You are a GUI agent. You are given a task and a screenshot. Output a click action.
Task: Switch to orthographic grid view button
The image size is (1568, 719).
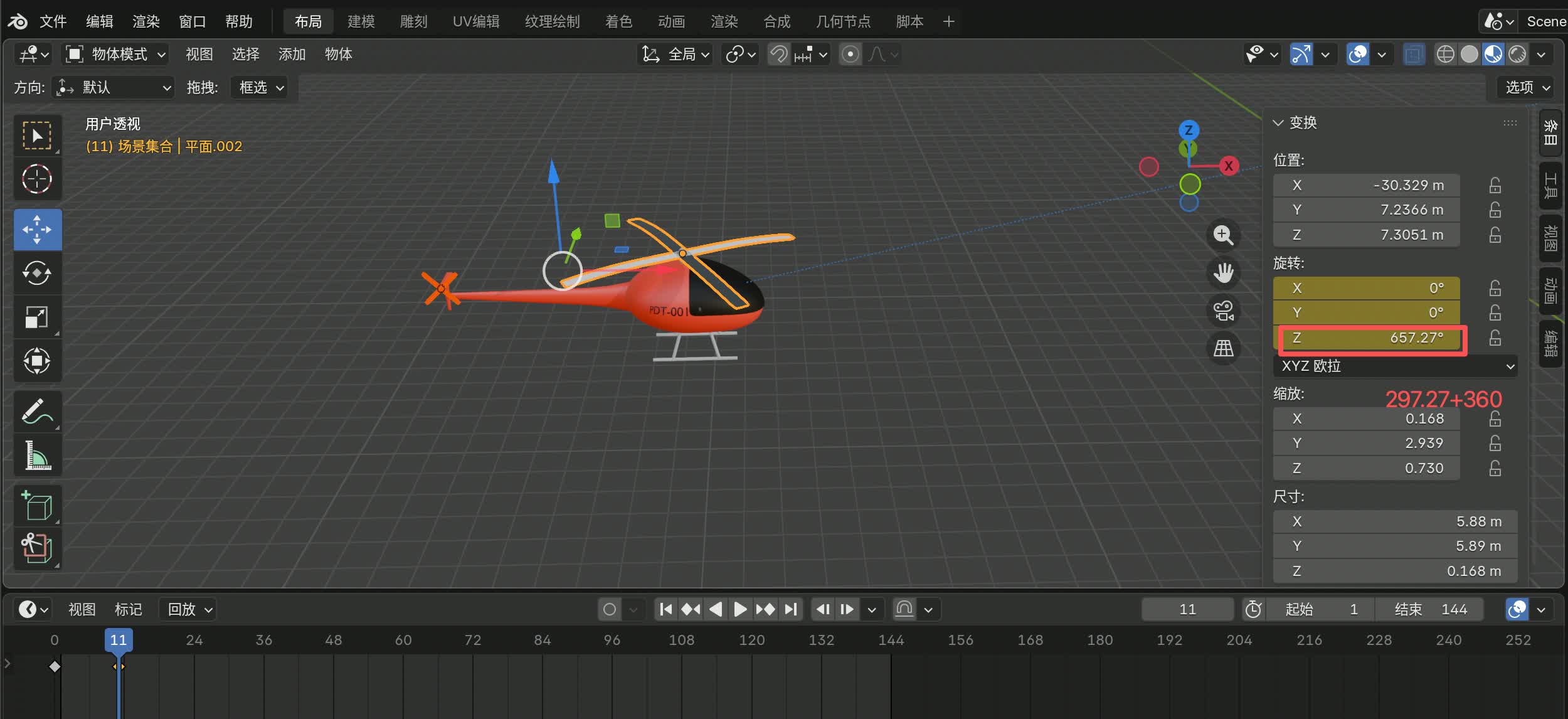[x=1222, y=348]
